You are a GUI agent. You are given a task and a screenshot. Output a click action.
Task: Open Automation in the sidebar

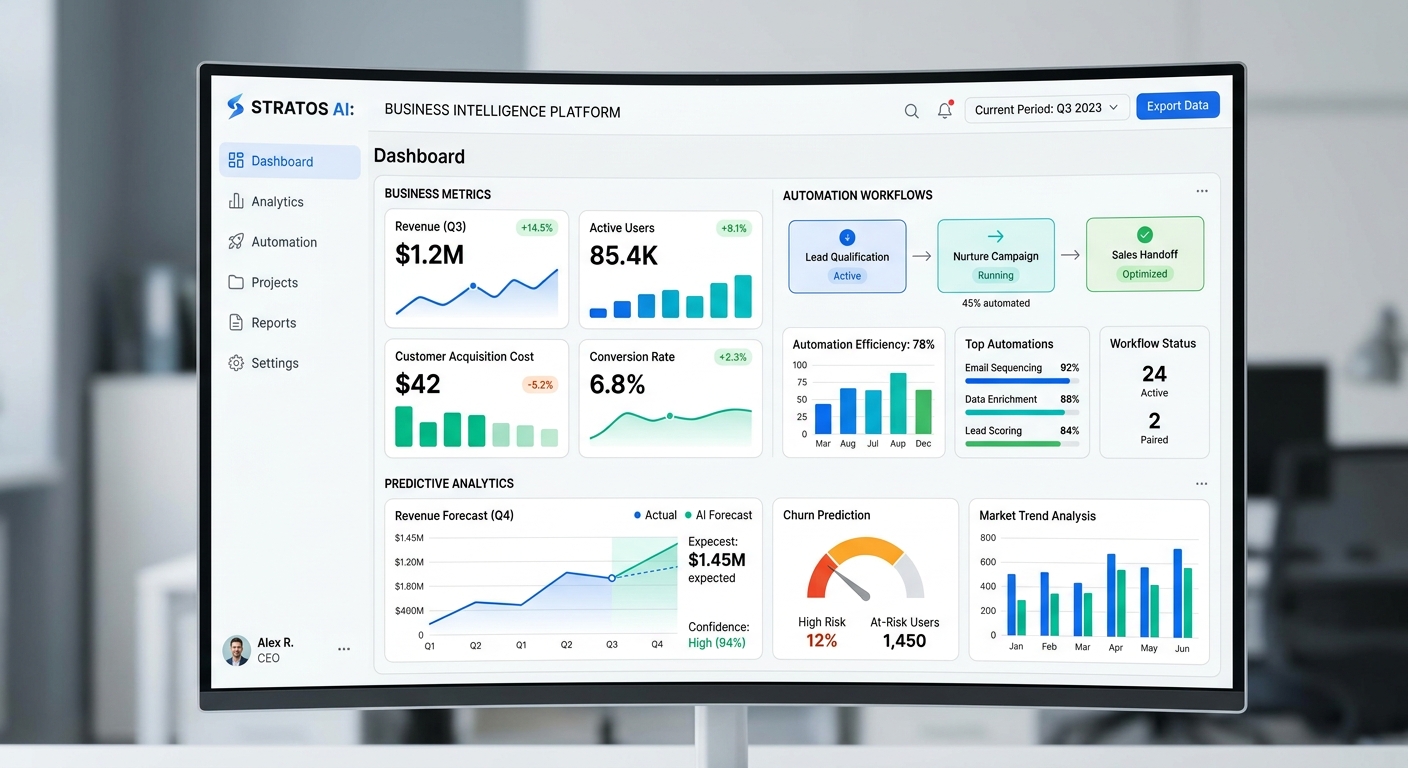point(290,242)
